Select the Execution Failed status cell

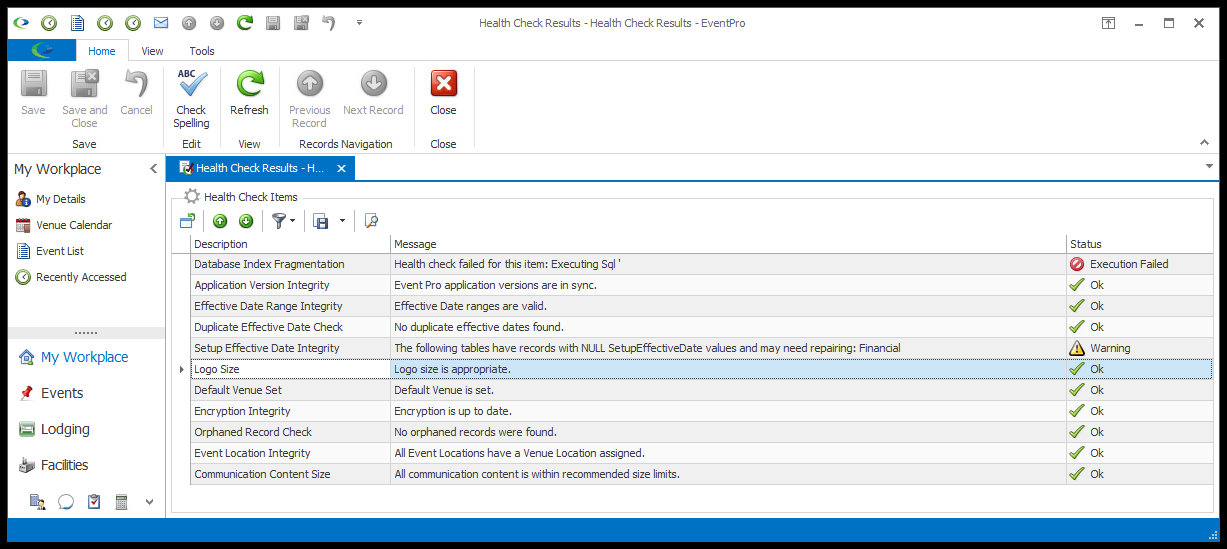(1139, 264)
